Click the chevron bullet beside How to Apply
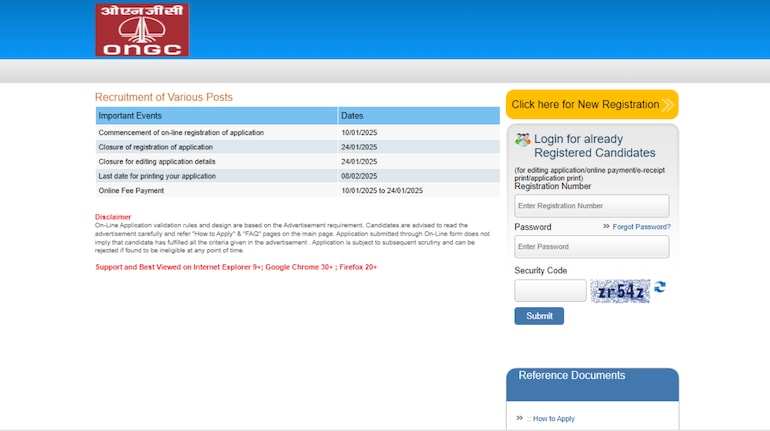The width and height of the screenshot is (770, 431). click(x=520, y=418)
